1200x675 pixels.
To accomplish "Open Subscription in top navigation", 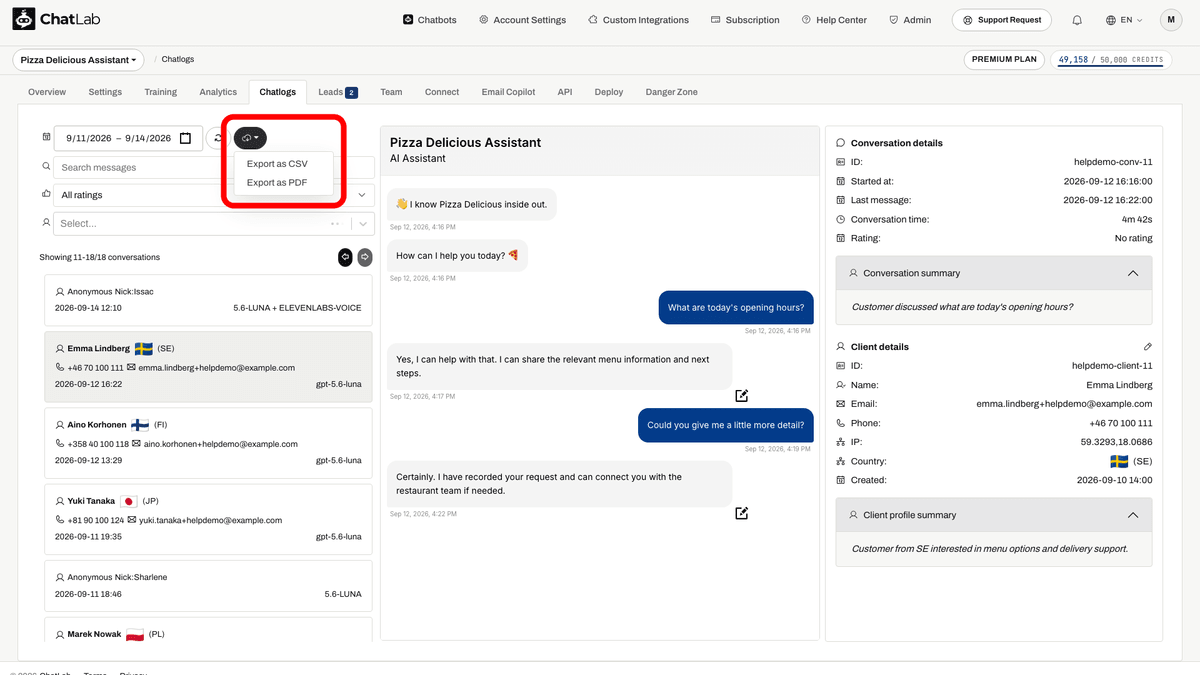I will point(745,20).
